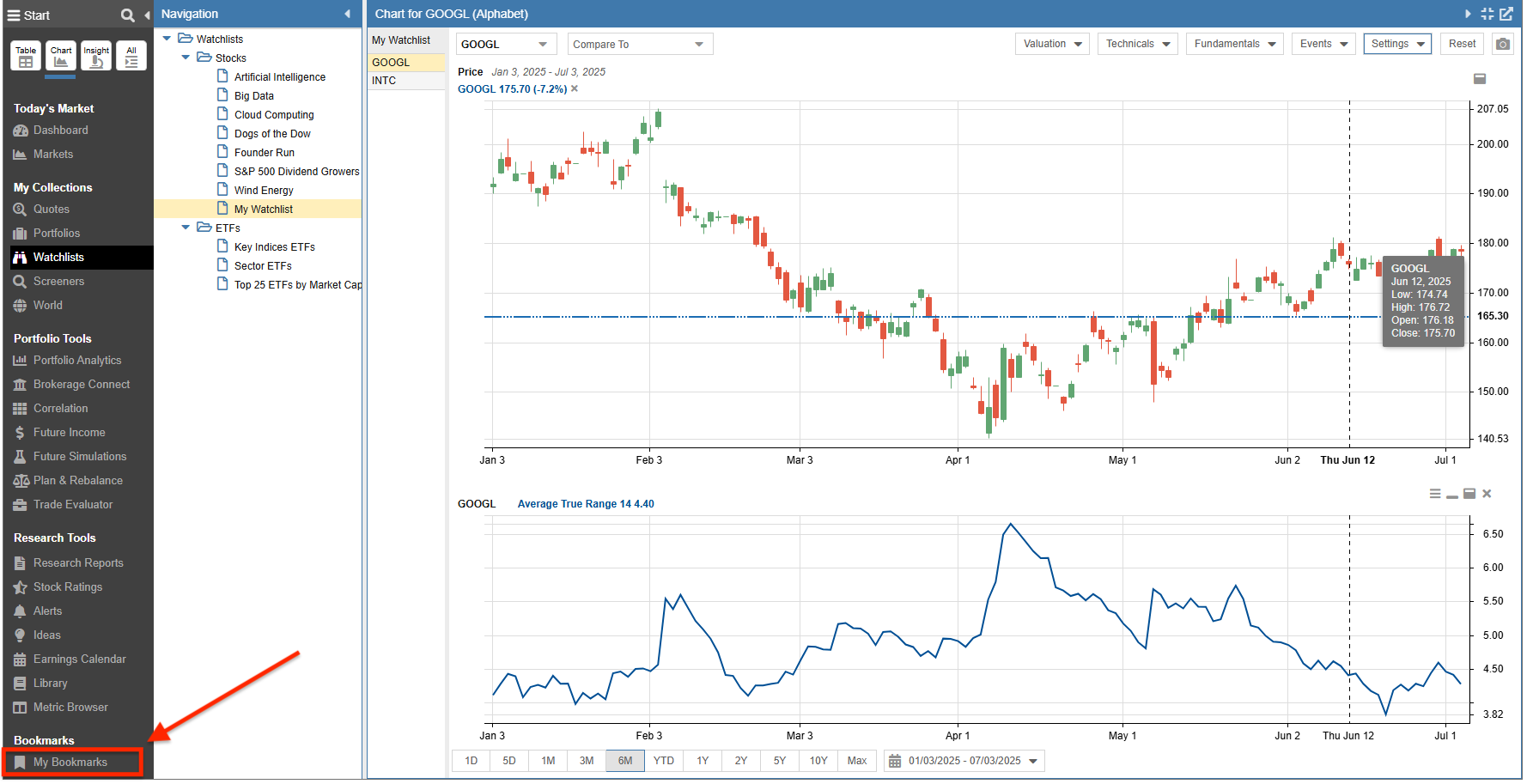Open Earnings Calendar
Viewport: 1527px width, 784px height.
tap(70, 659)
